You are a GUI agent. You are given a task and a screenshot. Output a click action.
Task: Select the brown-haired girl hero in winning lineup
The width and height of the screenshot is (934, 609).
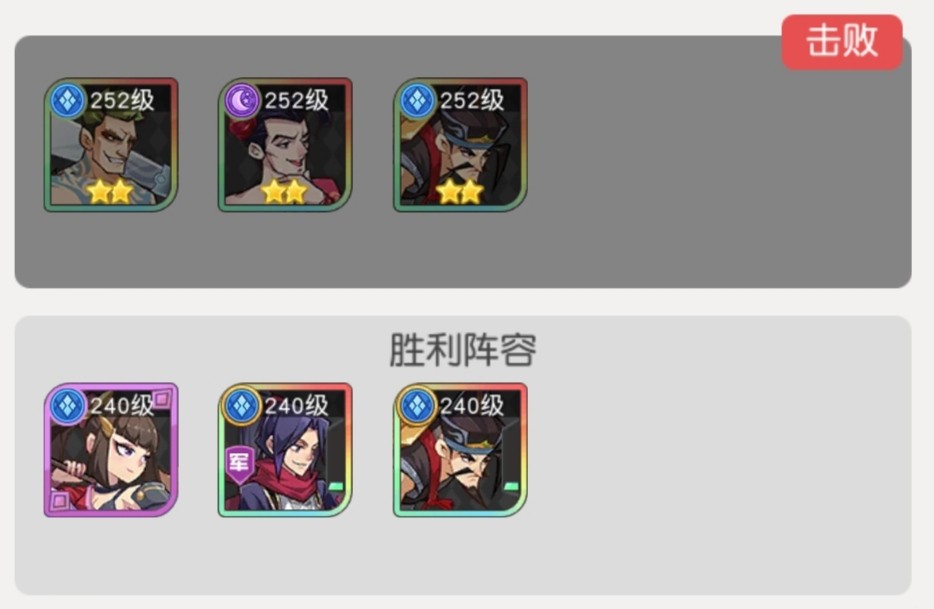pyautogui.click(x=111, y=450)
